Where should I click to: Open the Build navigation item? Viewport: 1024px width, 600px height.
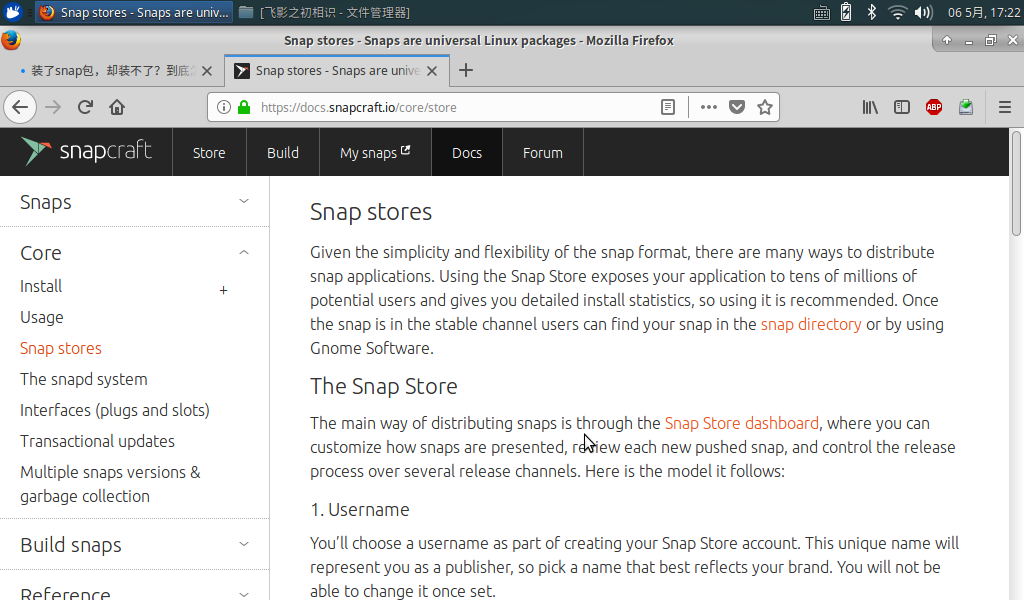283,153
